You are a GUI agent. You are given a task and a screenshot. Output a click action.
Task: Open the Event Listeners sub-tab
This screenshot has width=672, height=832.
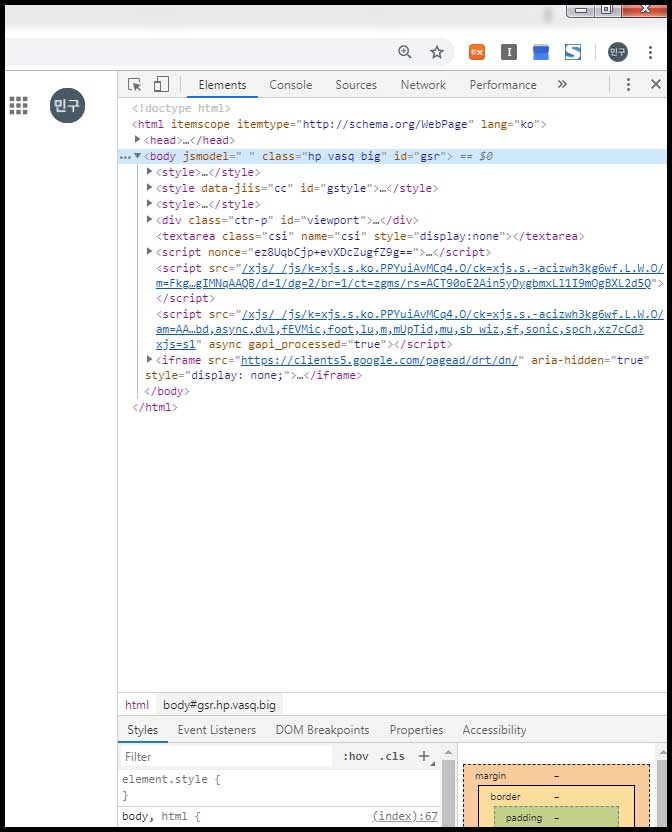pos(217,730)
